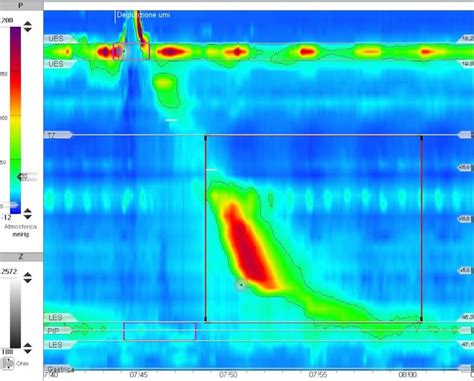Image resolution: width=474 pixels, height=381 pixels.
Task: Click the 07:55 time axis label
Action: tap(318, 375)
